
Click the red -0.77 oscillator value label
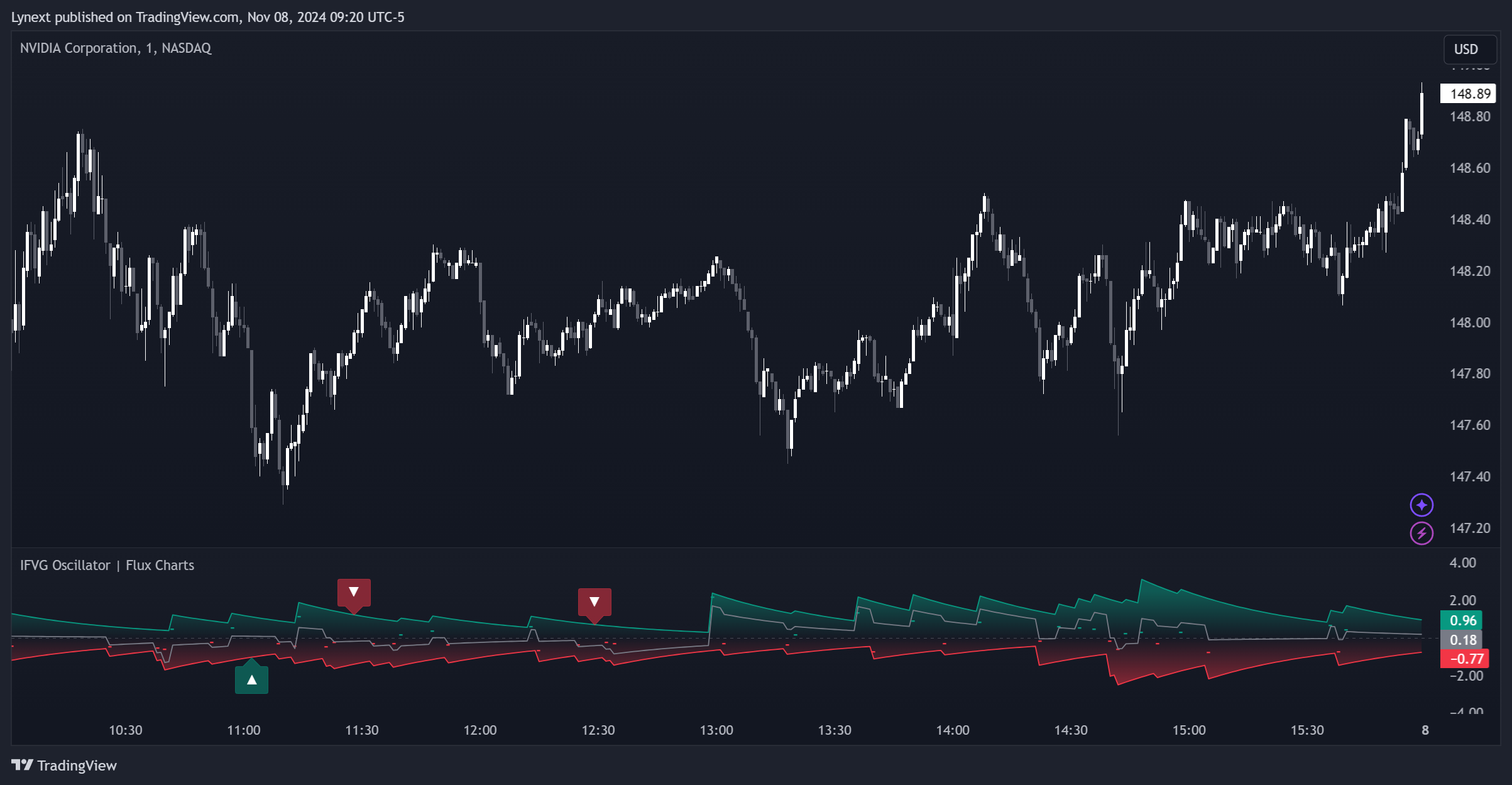coord(1465,659)
